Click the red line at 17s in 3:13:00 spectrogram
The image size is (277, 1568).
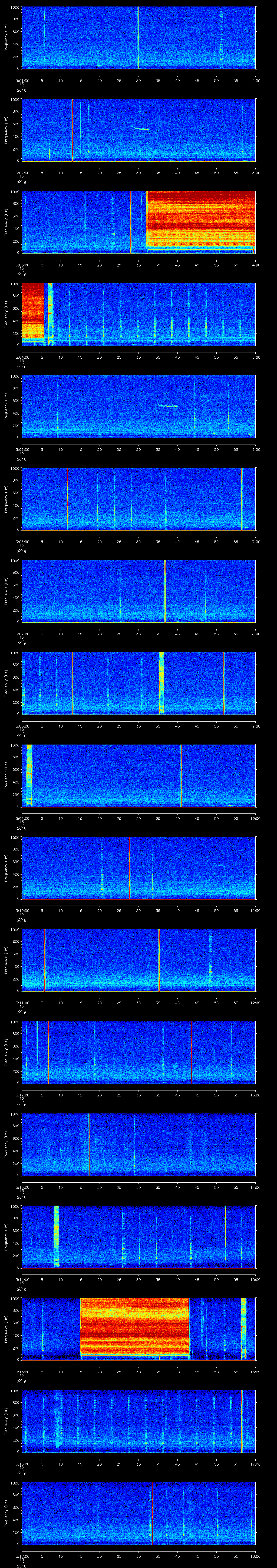click(x=89, y=1144)
